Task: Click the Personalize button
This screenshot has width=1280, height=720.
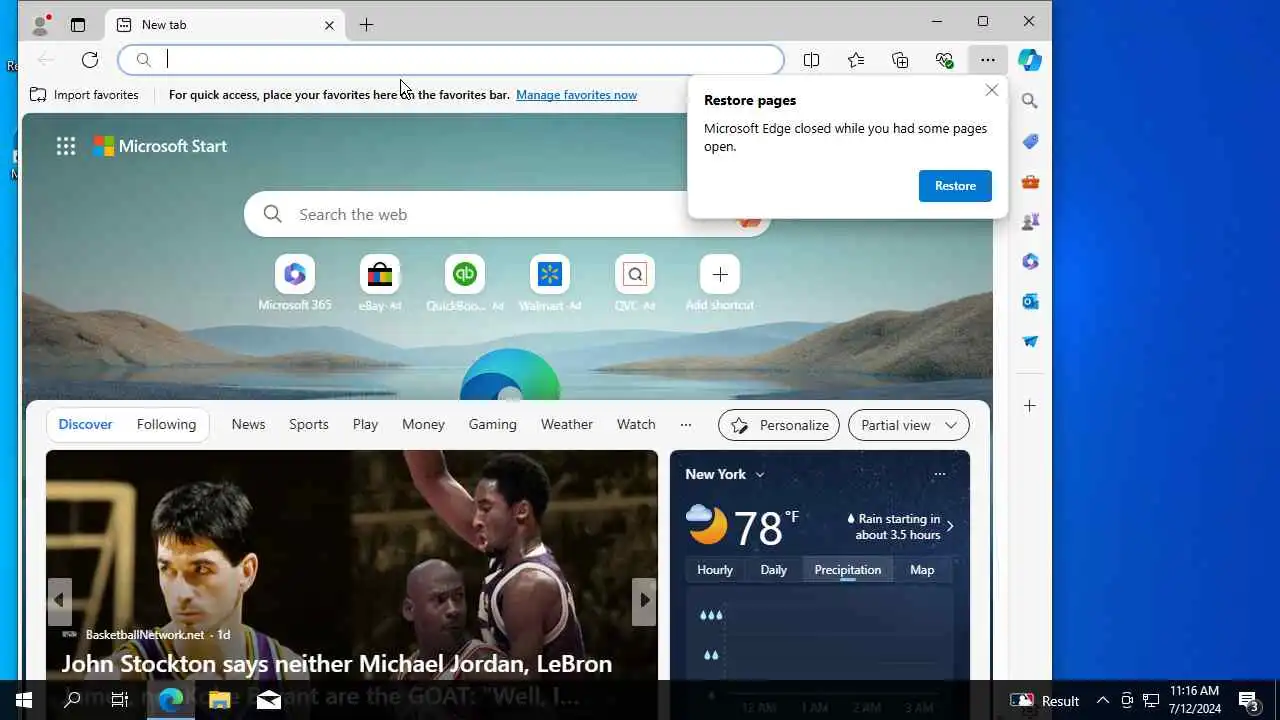Action: 779,425
